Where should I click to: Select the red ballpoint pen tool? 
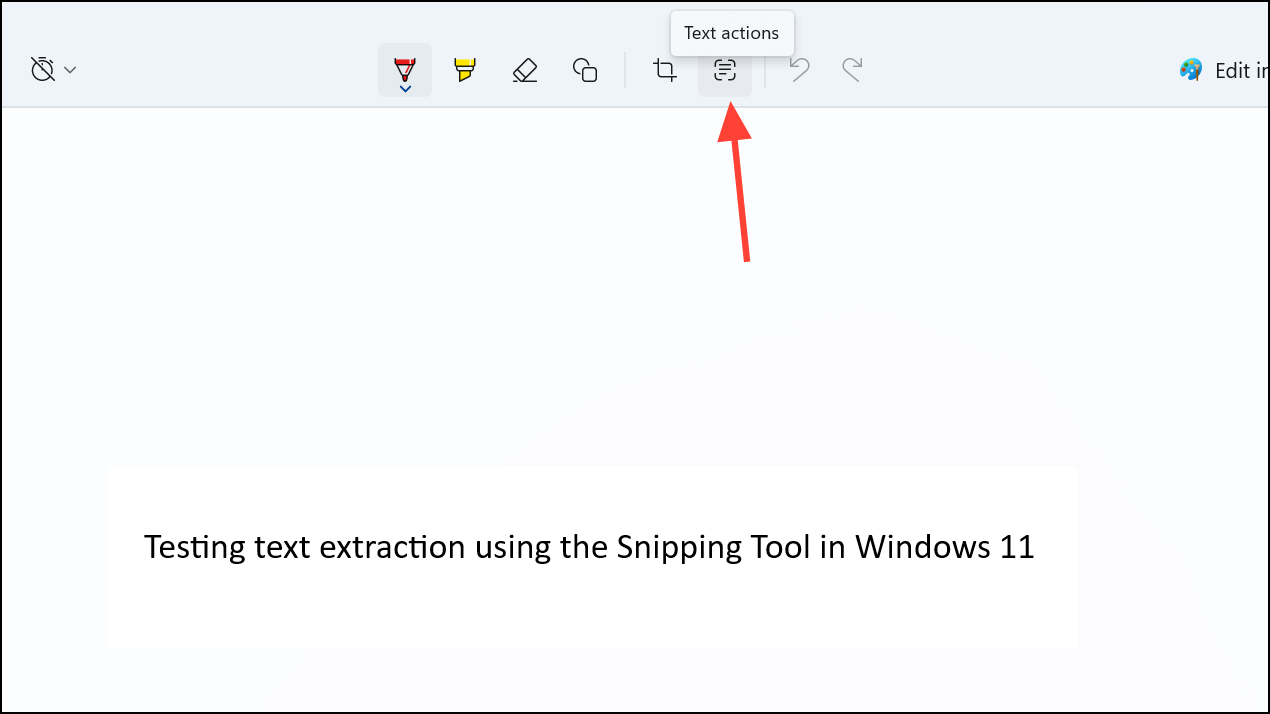point(404,66)
